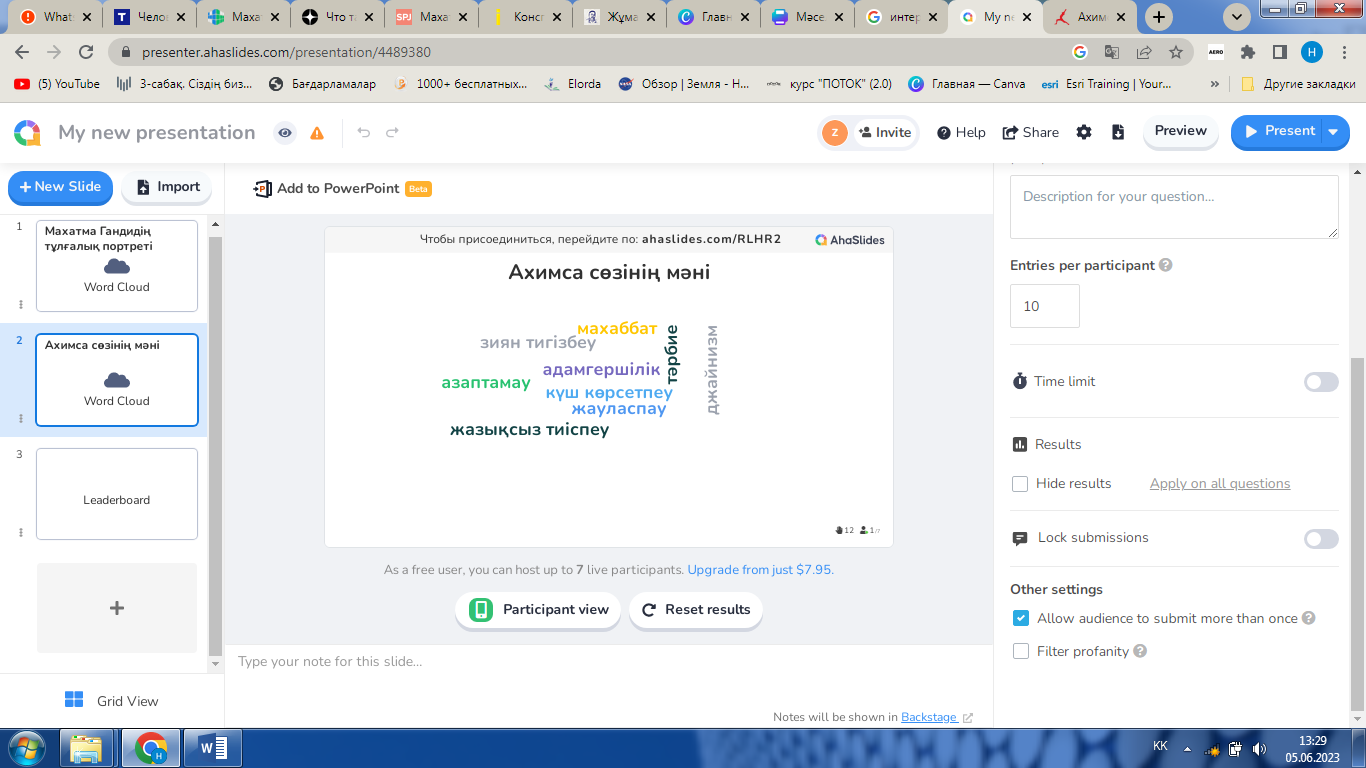Click the slide panel vertical scrollbar
This screenshot has width=1366, height=768.
coord(215,446)
